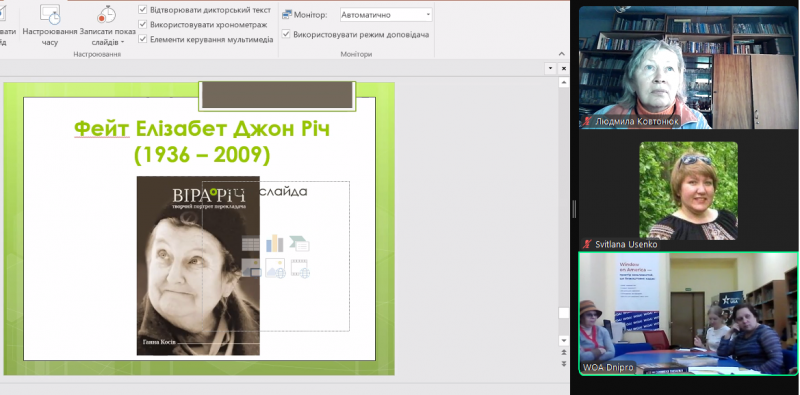Image resolution: width=800 pixels, height=395 pixels.
Task: Open the pane options dropdown arrow
Action: (x=551, y=68)
